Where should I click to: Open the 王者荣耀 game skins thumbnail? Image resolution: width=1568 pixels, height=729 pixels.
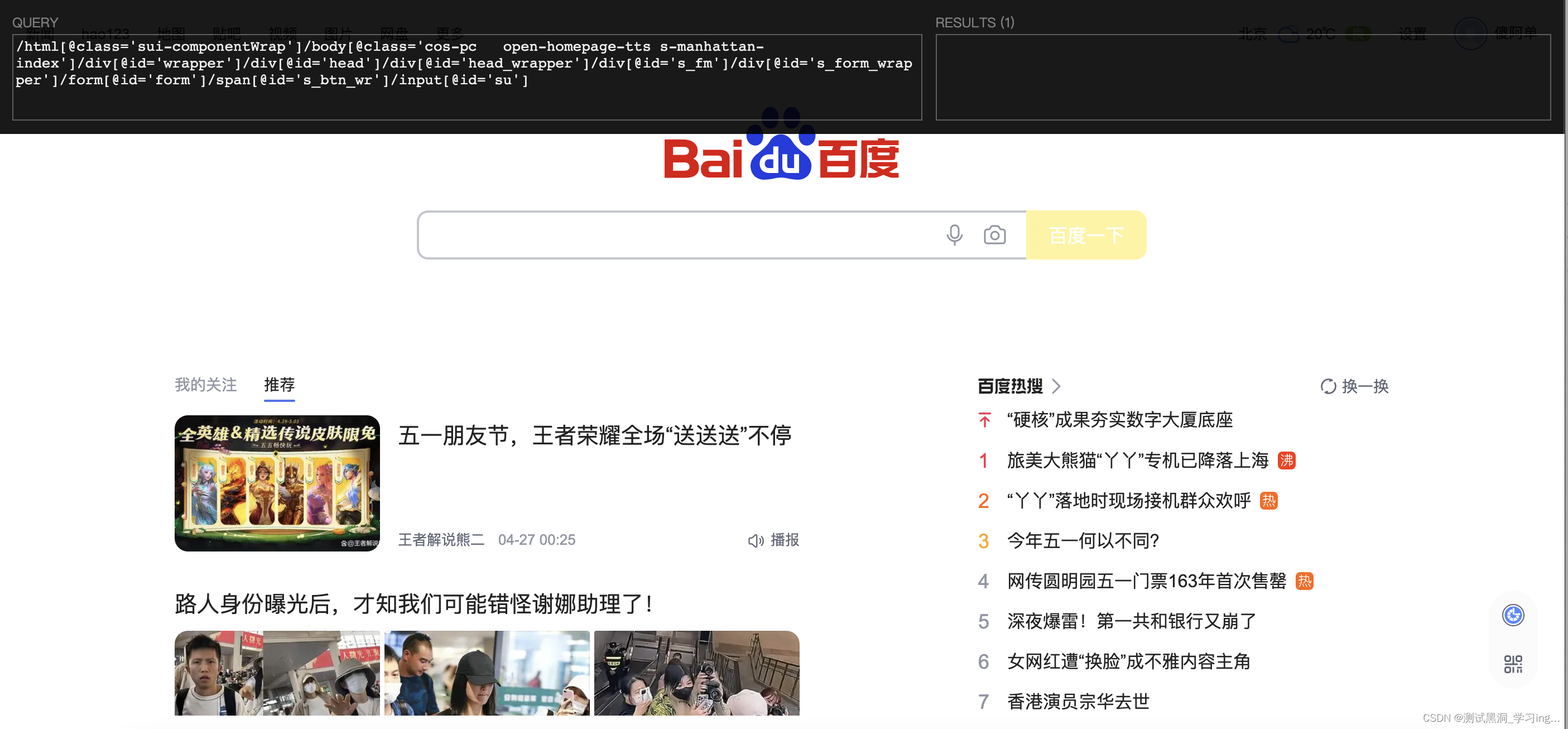pos(277,483)
